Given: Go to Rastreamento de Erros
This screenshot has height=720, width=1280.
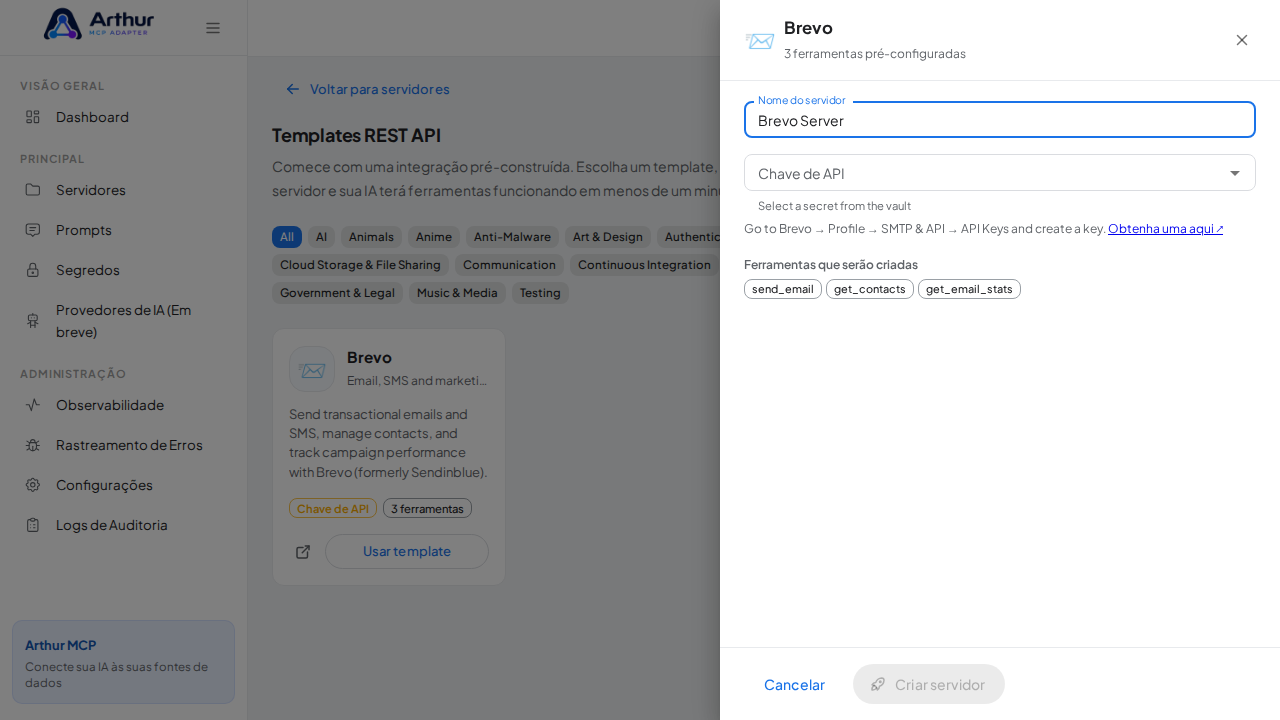Looking at the screenshot, I should 123,445.
